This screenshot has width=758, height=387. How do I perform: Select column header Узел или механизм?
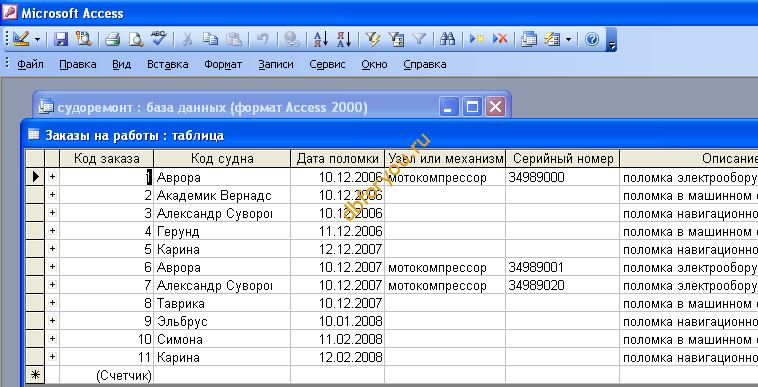(x=445, y=158)
